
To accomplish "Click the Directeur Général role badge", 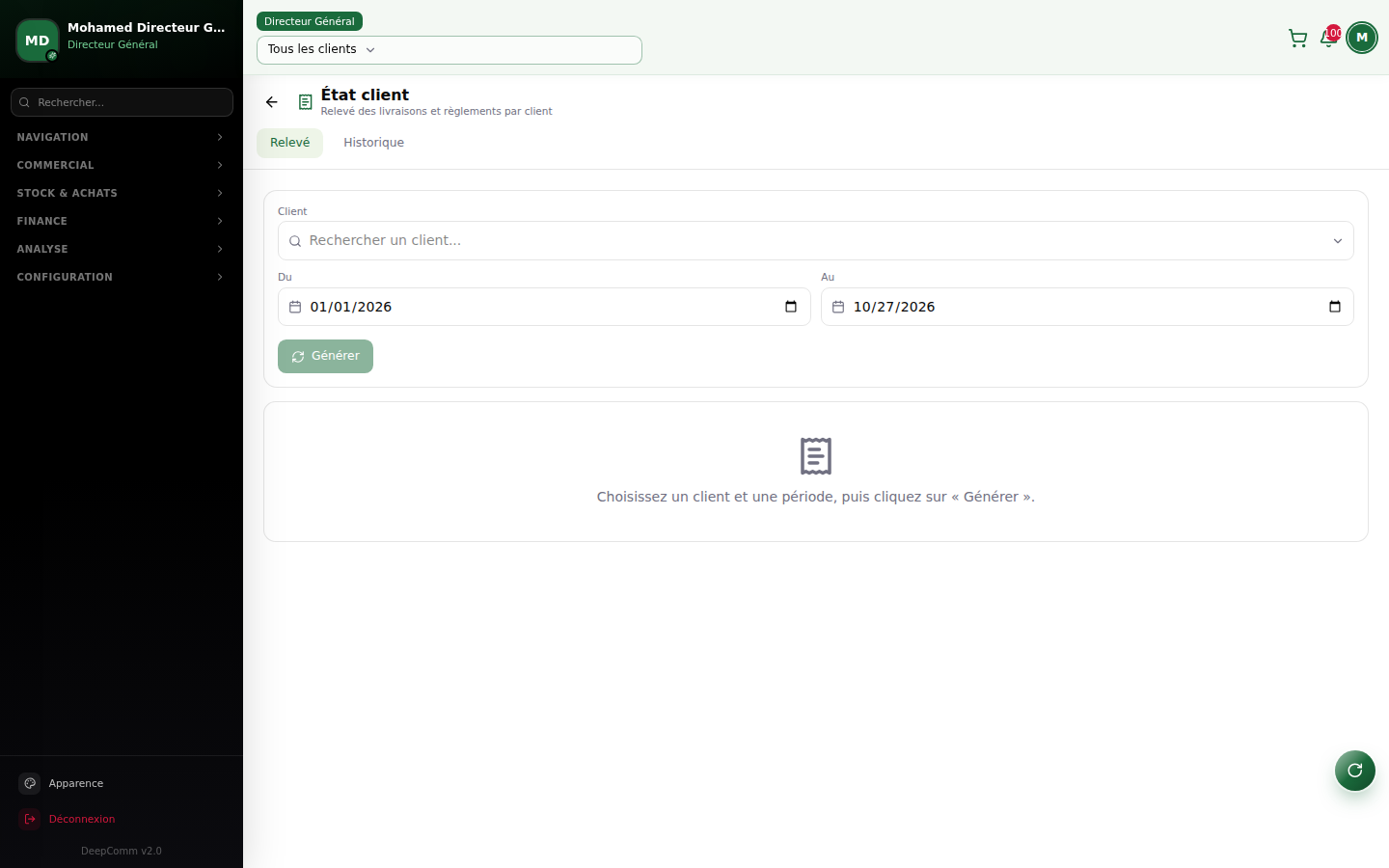I will point(310,21).
